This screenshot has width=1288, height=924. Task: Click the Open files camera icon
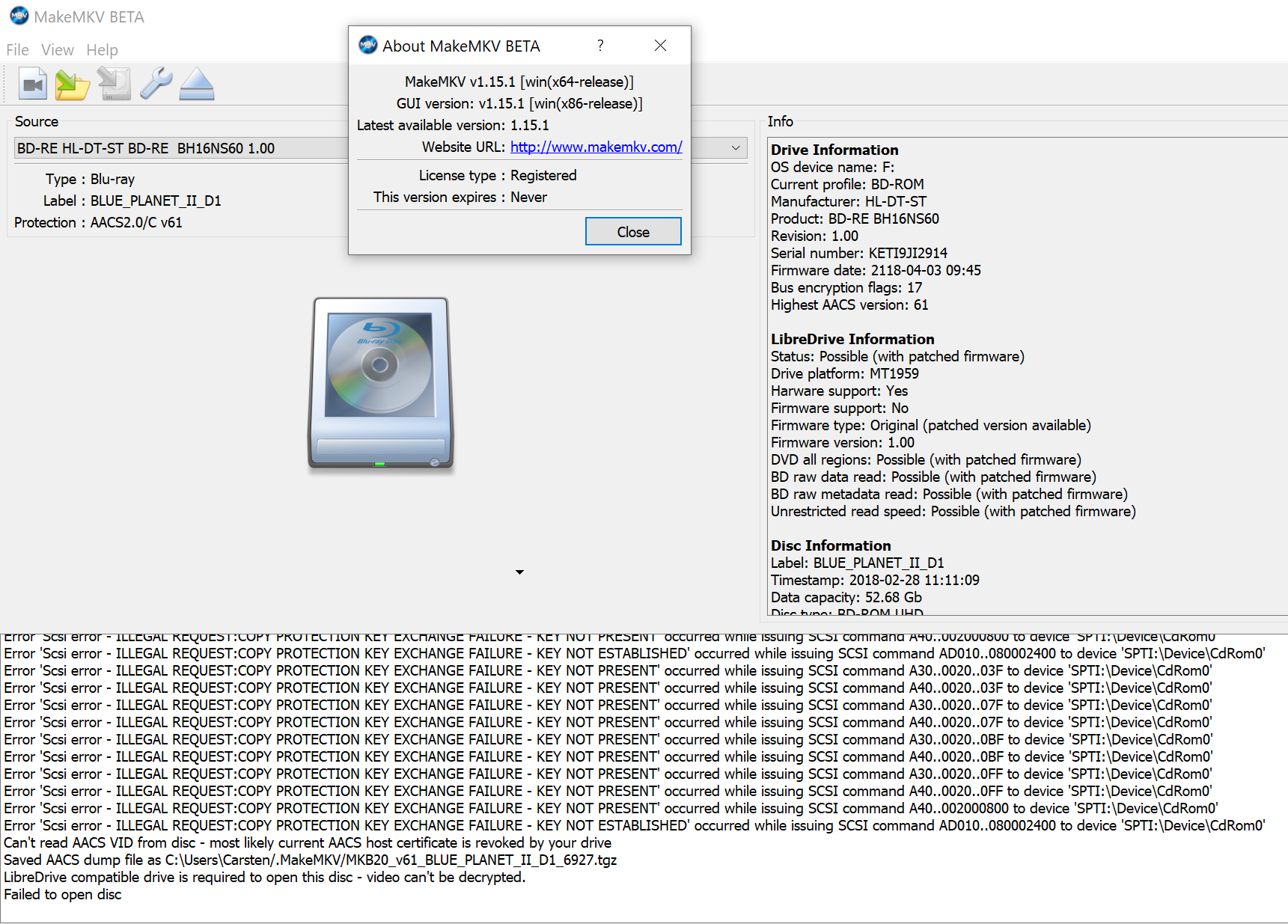[33, 84]
